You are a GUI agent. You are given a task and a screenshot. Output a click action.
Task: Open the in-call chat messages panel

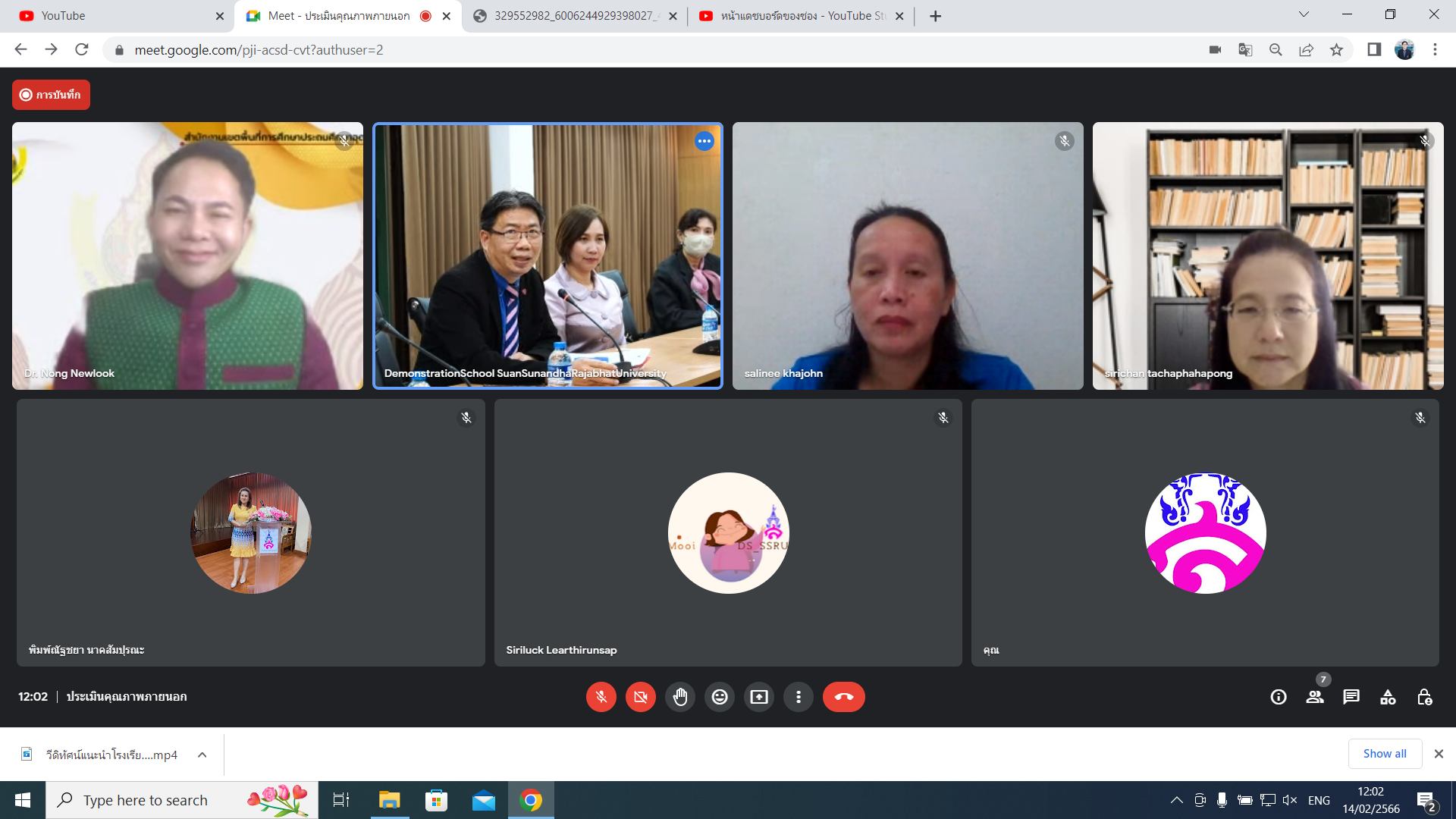coord(1351,697)
